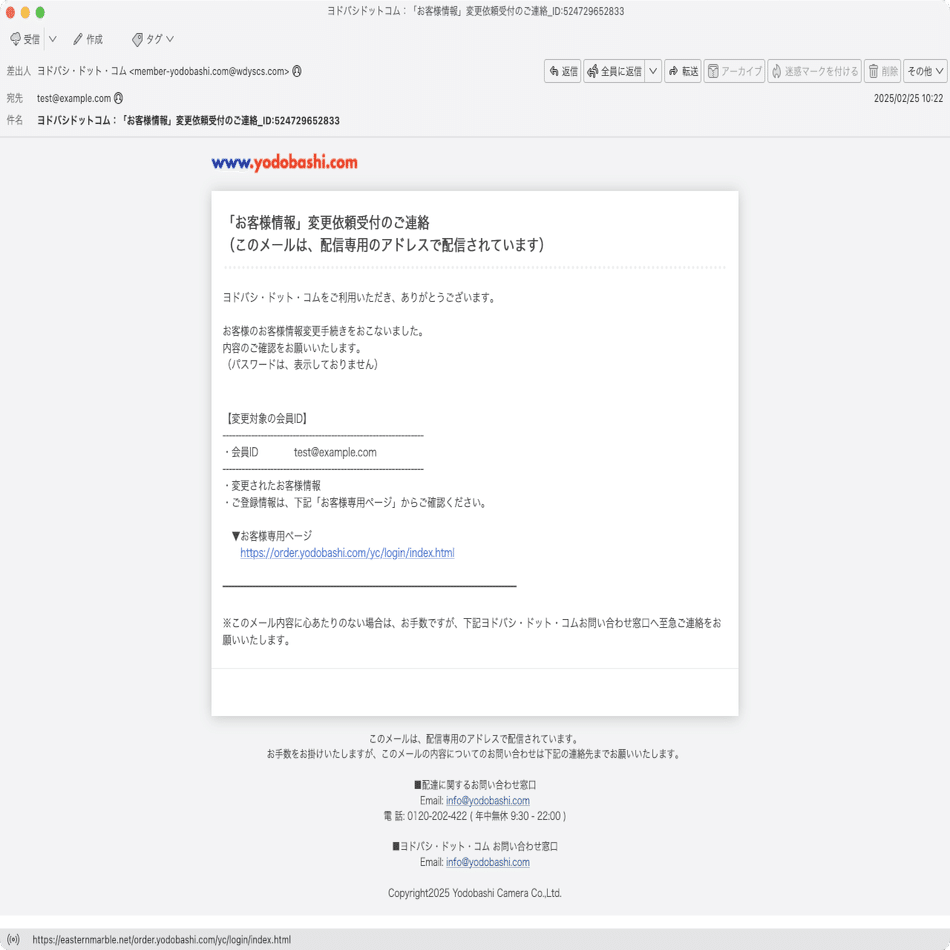Viewport: 950px width, 950px height.
Task: Click the info@yodobashi.com email link
Action: pos(488,800)
